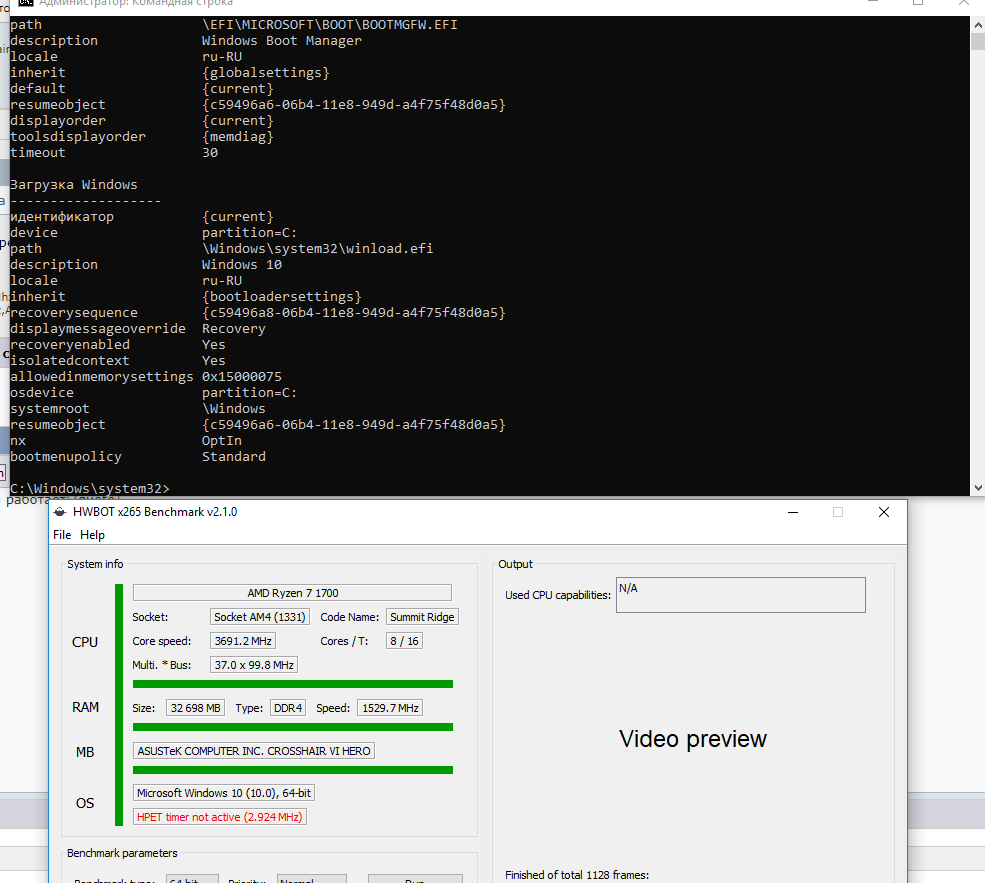Click the Video preview area
Viewport: 985px width, 883px height.
click(693, 739)
